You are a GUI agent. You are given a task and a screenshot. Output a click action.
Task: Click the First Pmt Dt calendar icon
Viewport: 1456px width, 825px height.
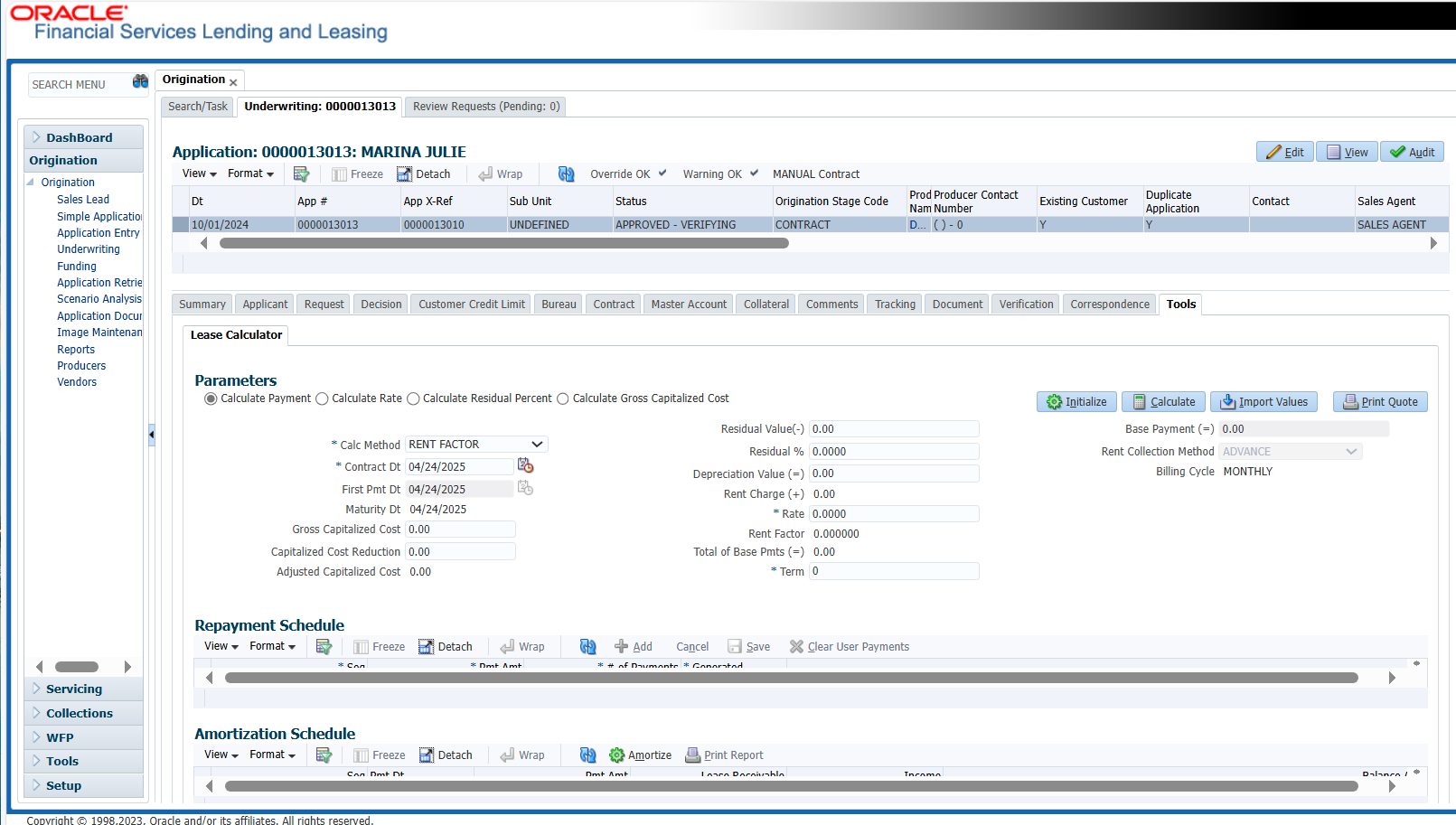click(x=525, y=488)
